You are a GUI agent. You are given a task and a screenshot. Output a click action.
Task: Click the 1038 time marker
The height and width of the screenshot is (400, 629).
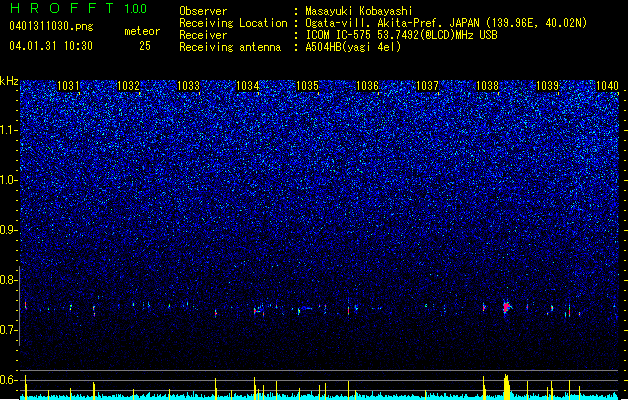[x=487, y=86]
